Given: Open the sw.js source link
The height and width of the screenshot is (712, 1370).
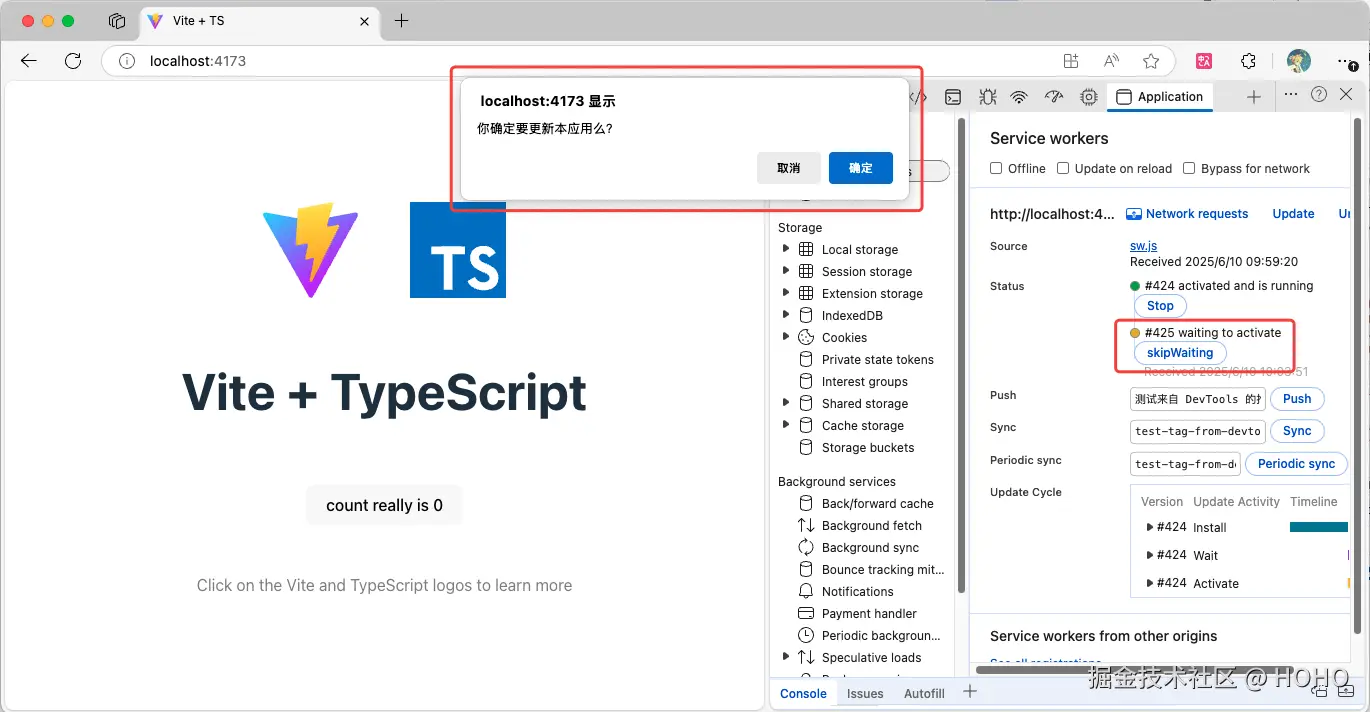Looking at the screenshot, I should coord(1143,246).
